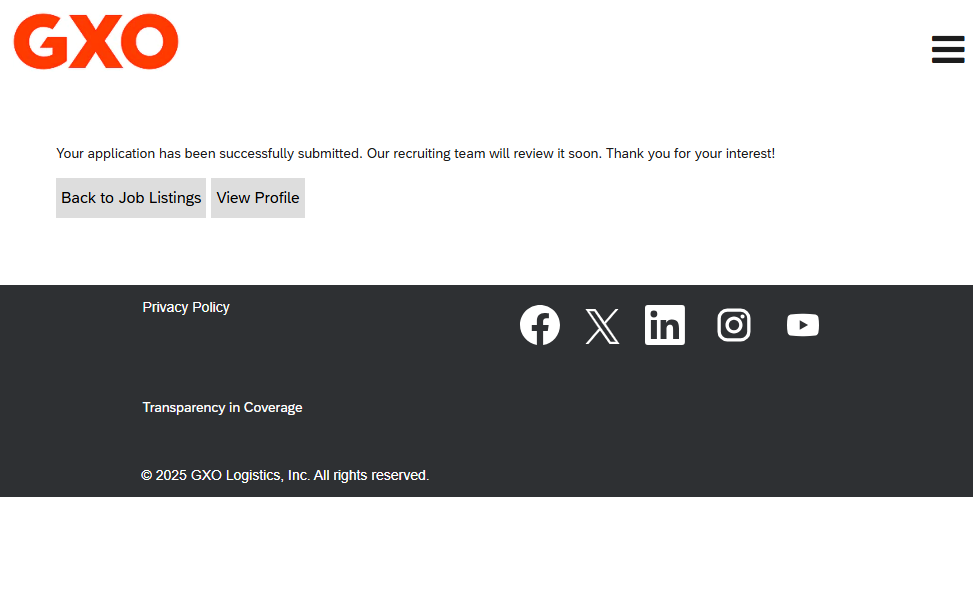The image size is (973, 589).
Task: Click Back to Job Listings
Action: coord(131,198)
